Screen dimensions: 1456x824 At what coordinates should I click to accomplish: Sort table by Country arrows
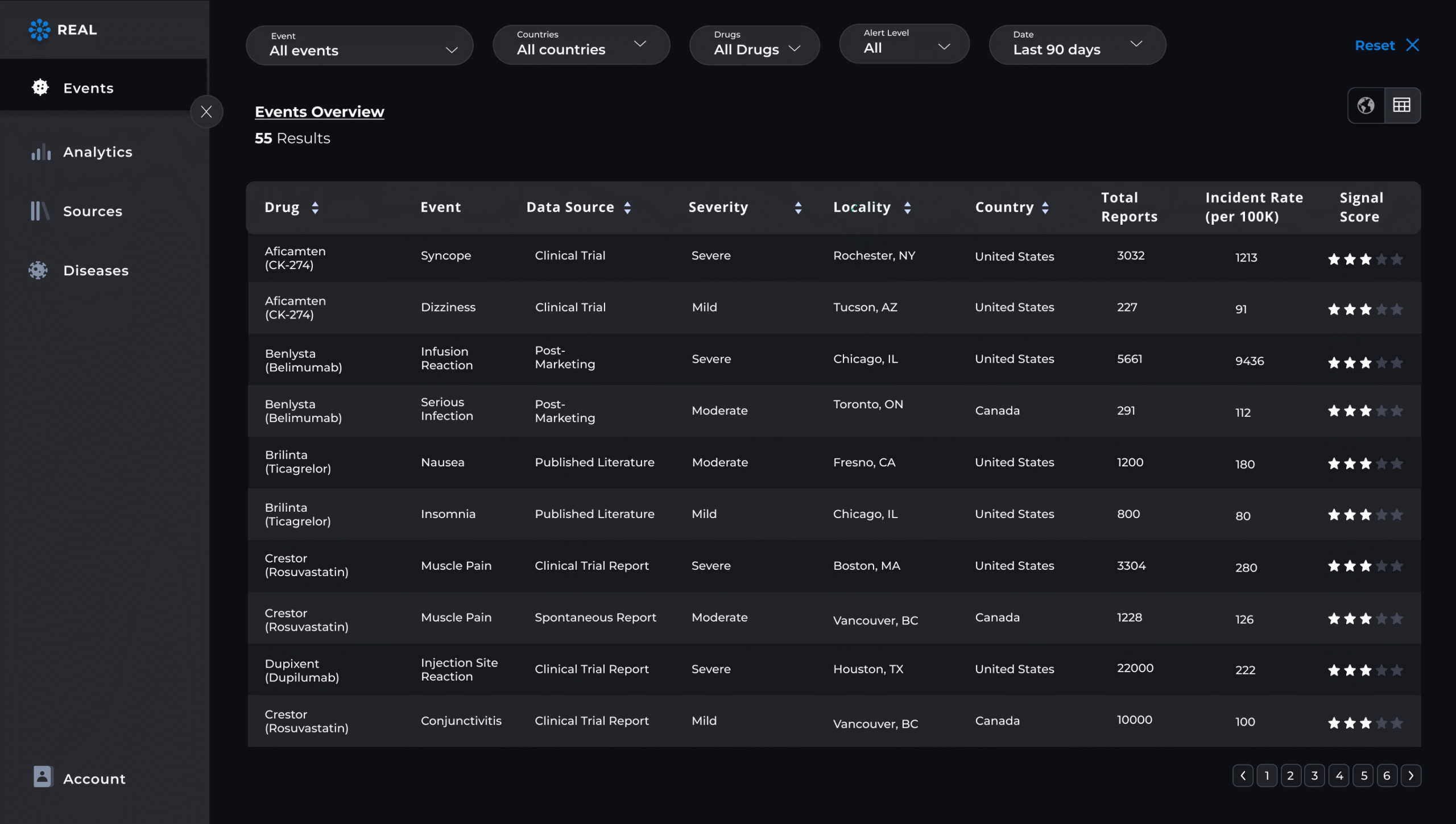(x=1045, y=208)
